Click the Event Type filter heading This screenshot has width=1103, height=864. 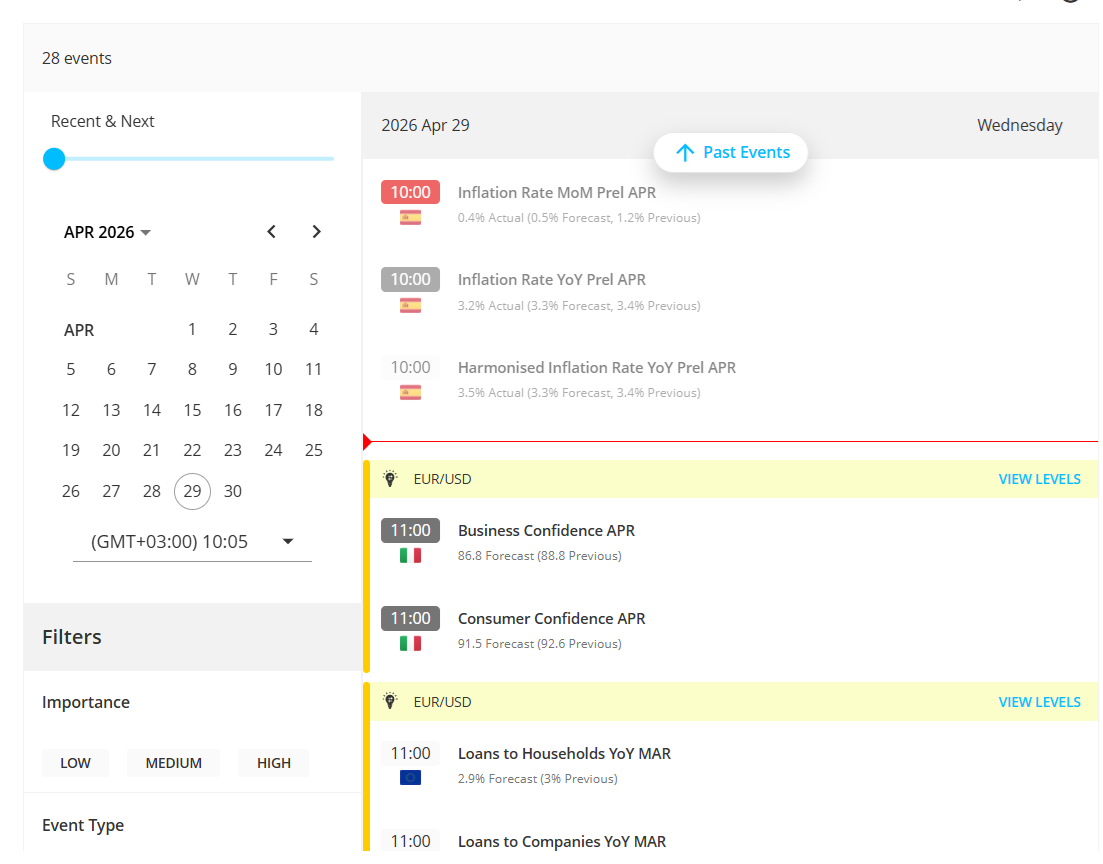83,825
